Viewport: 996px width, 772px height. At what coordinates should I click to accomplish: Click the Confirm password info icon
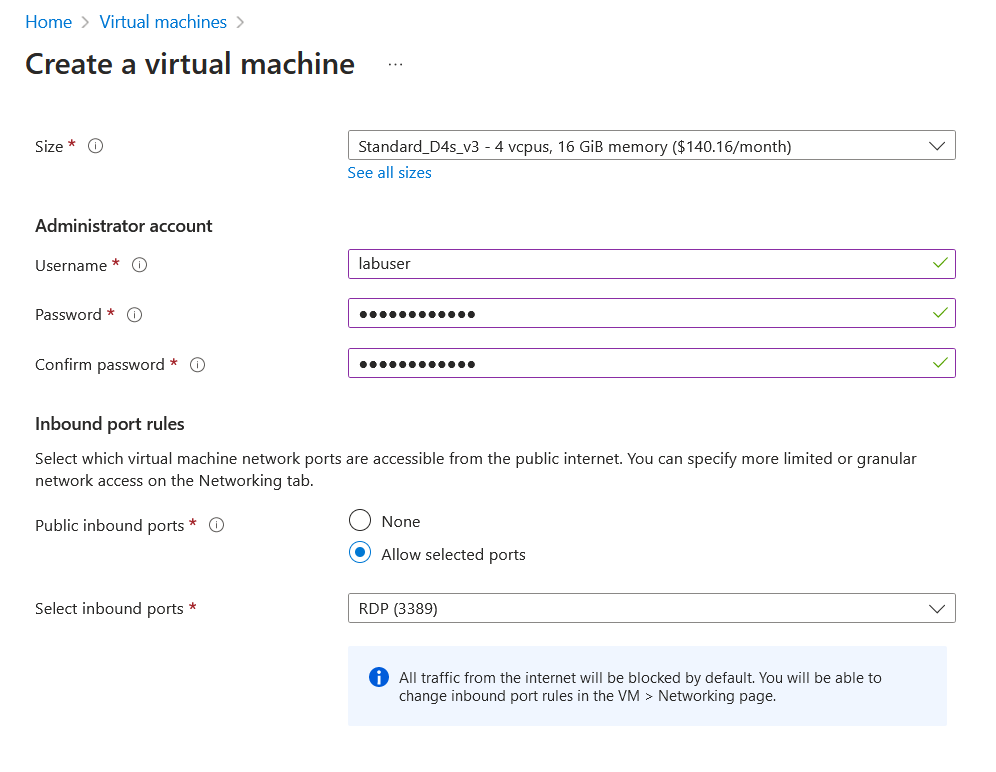pyautogui.click(x=198, y=365)
